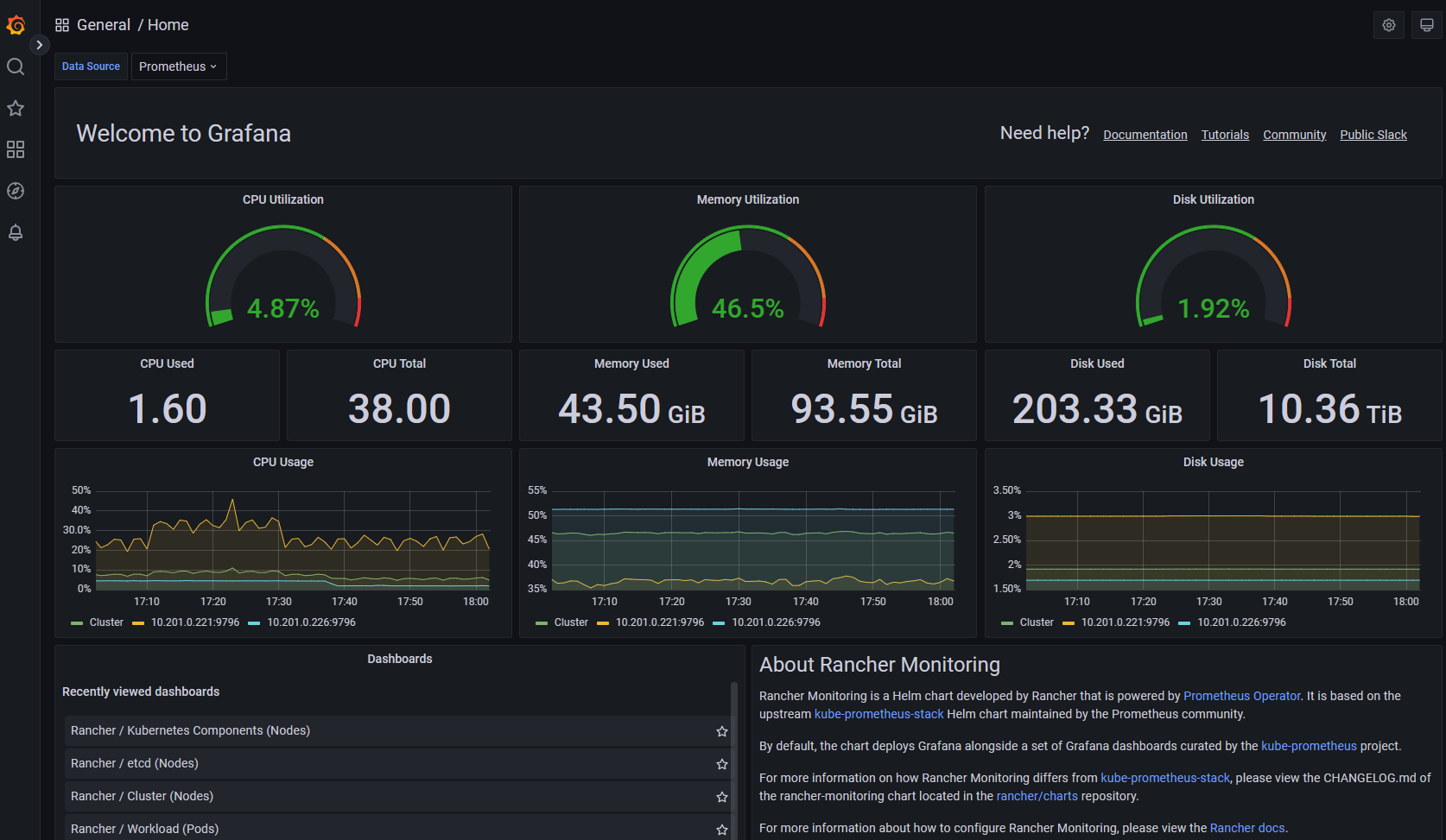The image size is (1446, 840).
Task: Click the blue 10.201.0.226 swatch in Disk Usage legend
Action: 1184,623
